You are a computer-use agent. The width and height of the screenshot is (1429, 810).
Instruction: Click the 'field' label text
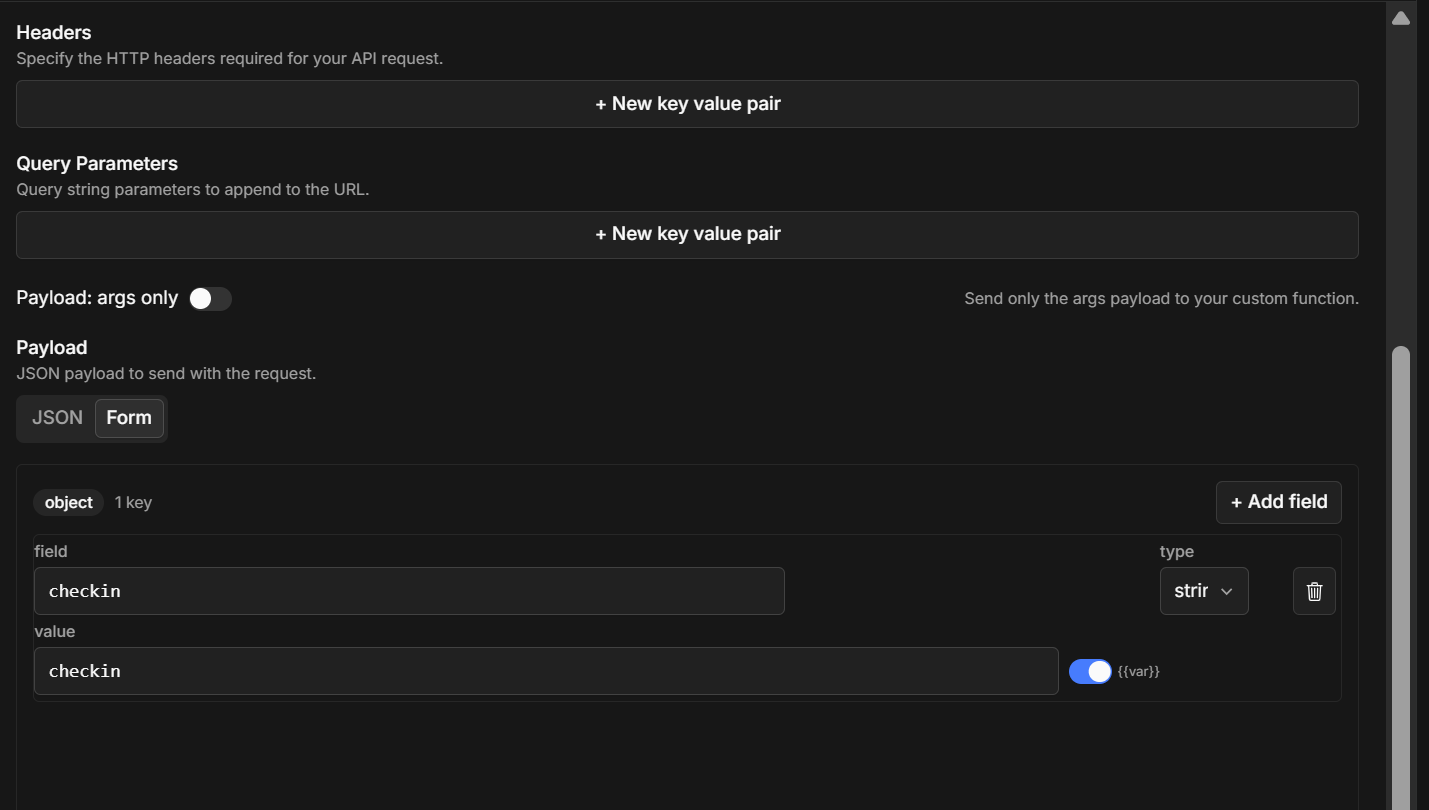pos(51,551)
